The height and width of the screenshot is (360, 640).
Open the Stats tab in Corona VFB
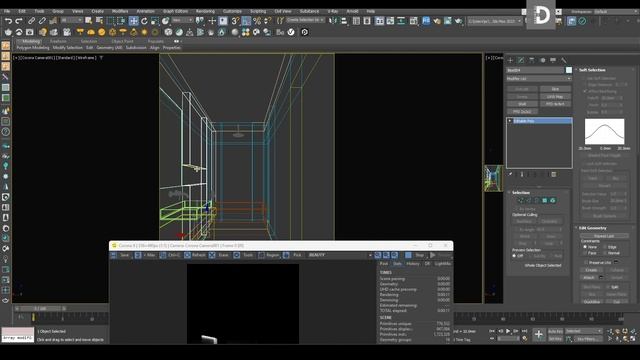[397, 264]
